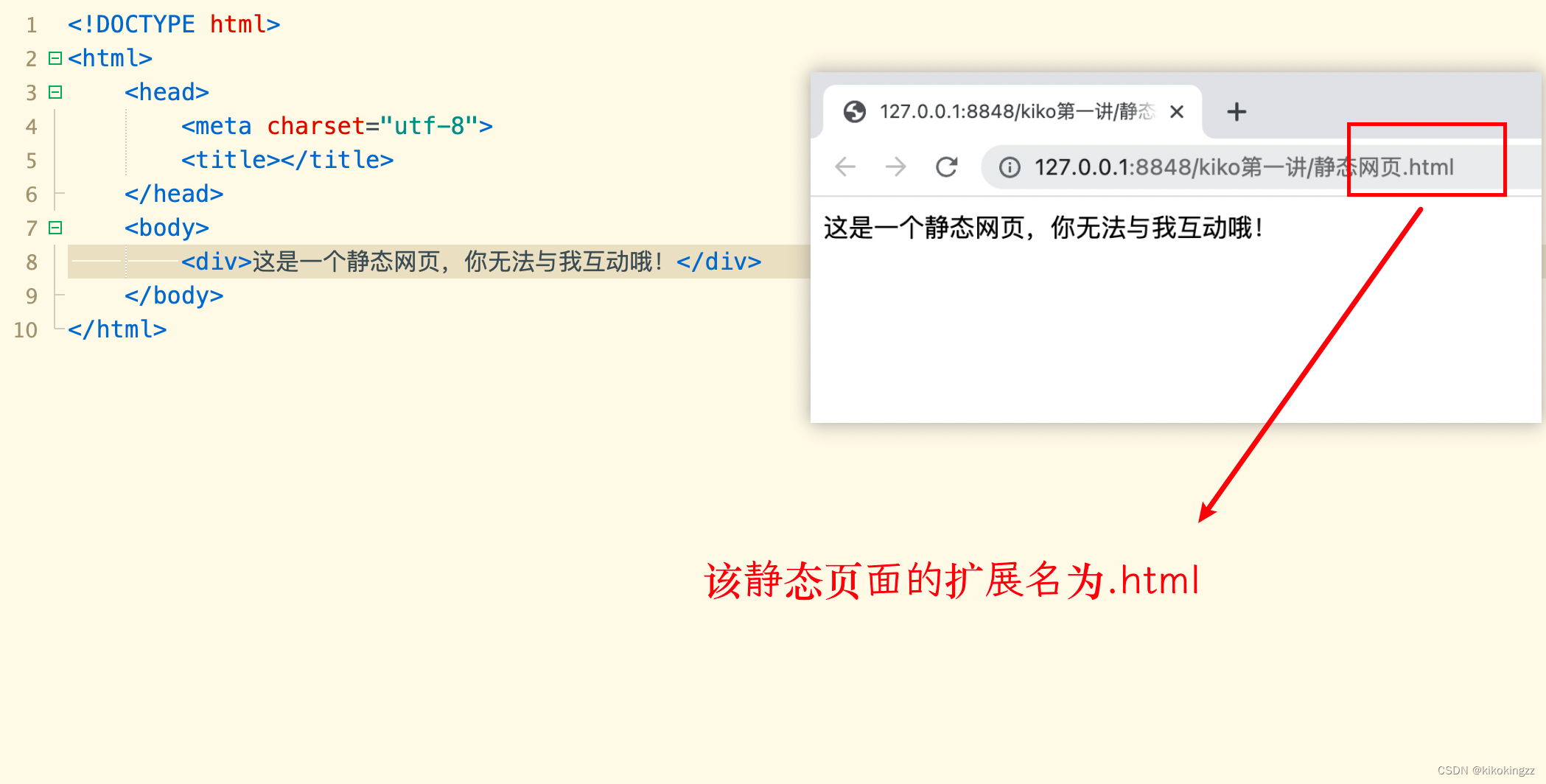The image size is (1546, 784).
Task: Click the browser back arrow
Action: [845, 167]
